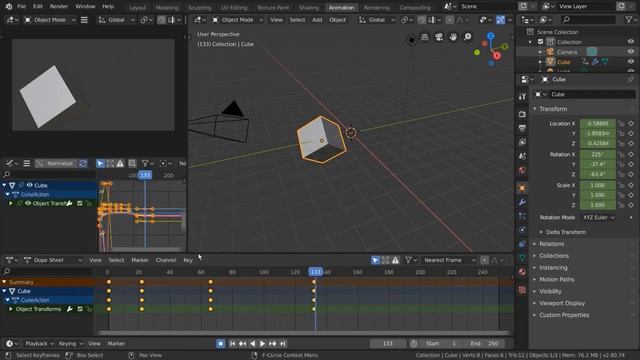640x360 pixels.
Task: Open the Modifiers (wrench) properties tab
Action: pyautogui.click(x=522, y=202)
